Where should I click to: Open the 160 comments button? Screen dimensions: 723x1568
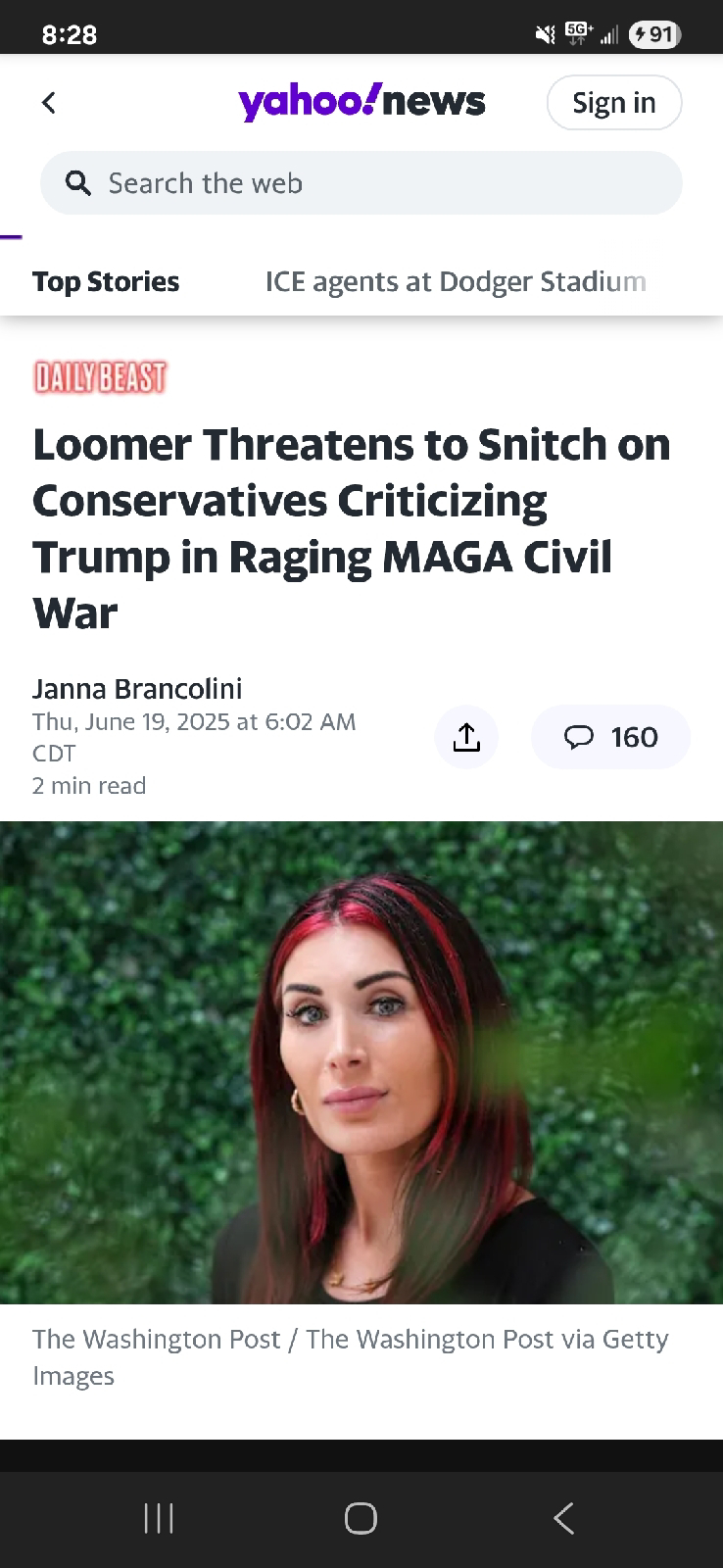point(610,737)
